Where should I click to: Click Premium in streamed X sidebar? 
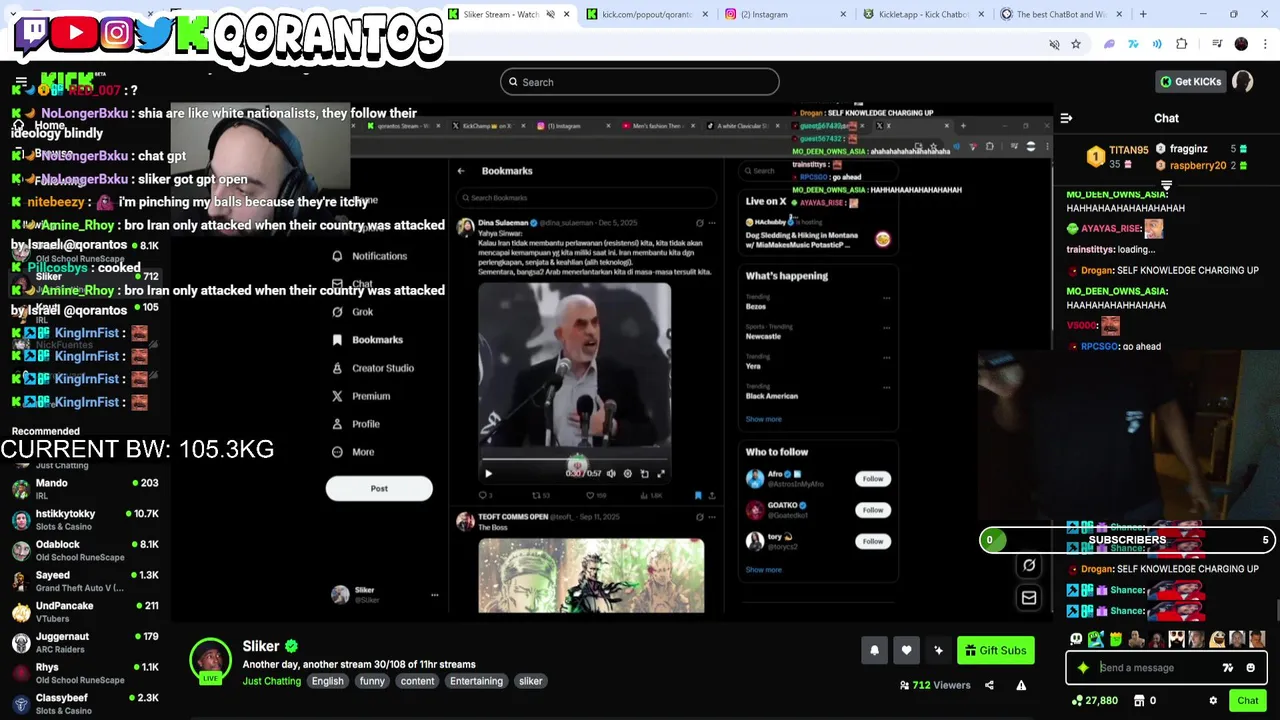tap(361, 396)
